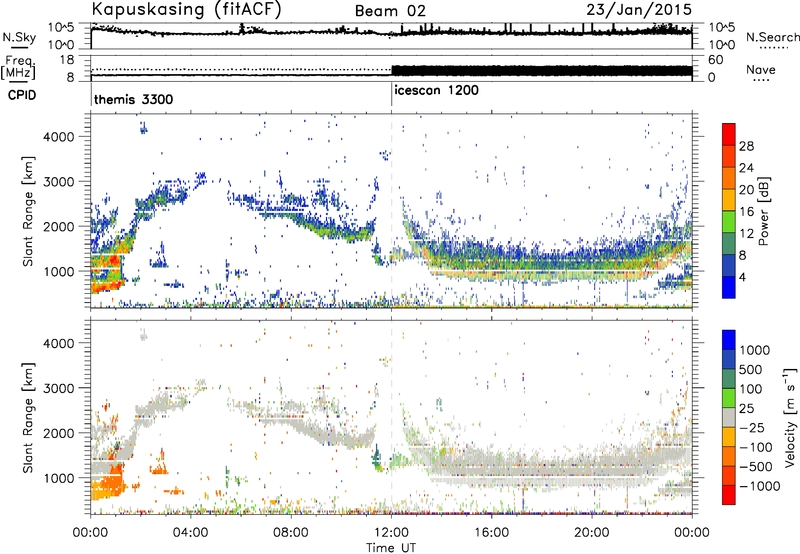Click the '60' tick on Nave axis

715,60
